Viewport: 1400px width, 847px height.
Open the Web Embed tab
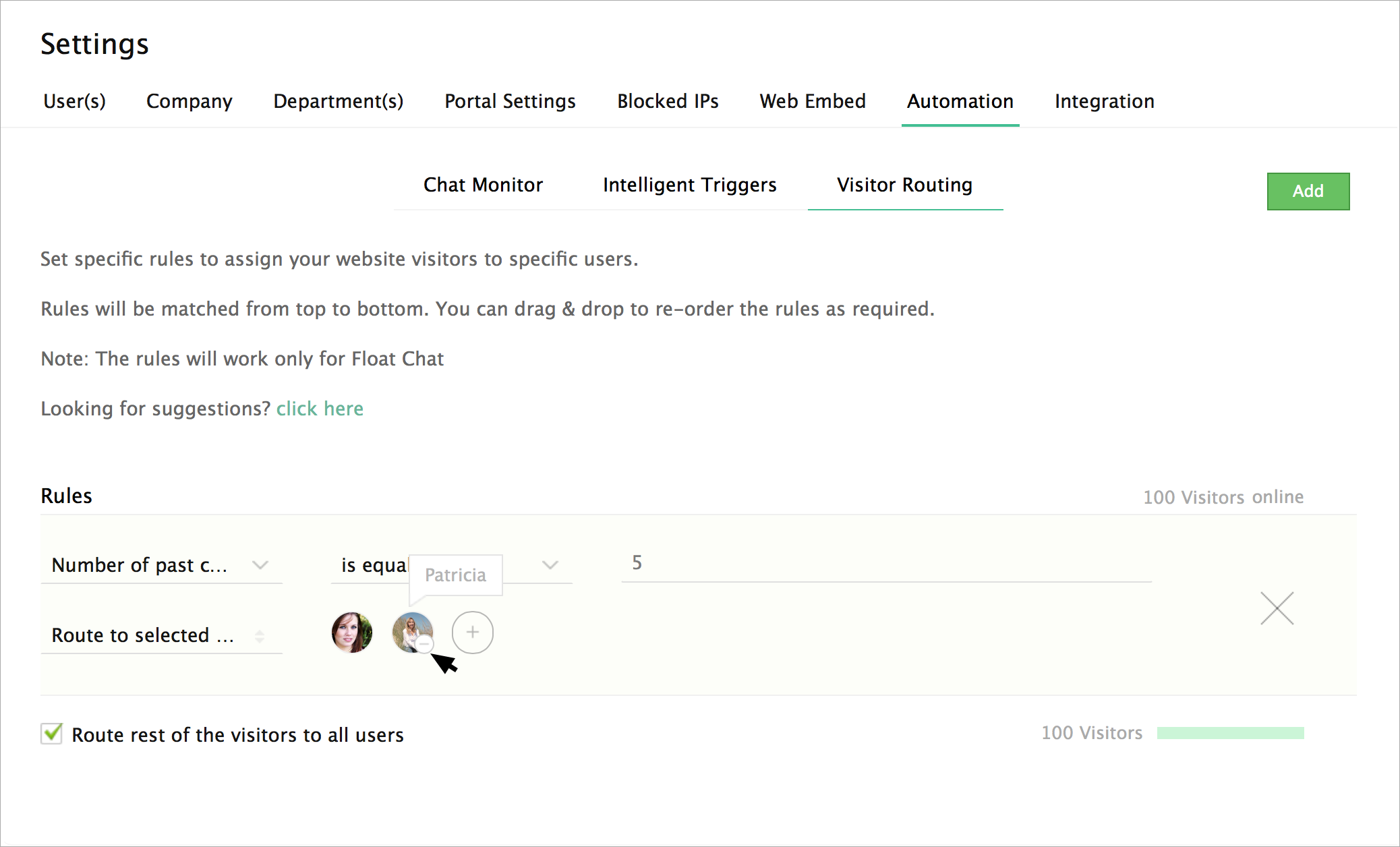[812, 101]
